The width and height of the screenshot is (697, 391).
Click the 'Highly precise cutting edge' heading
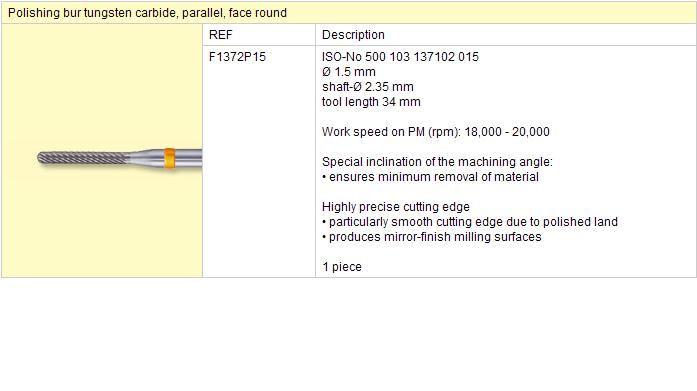(x=396, y=207)
